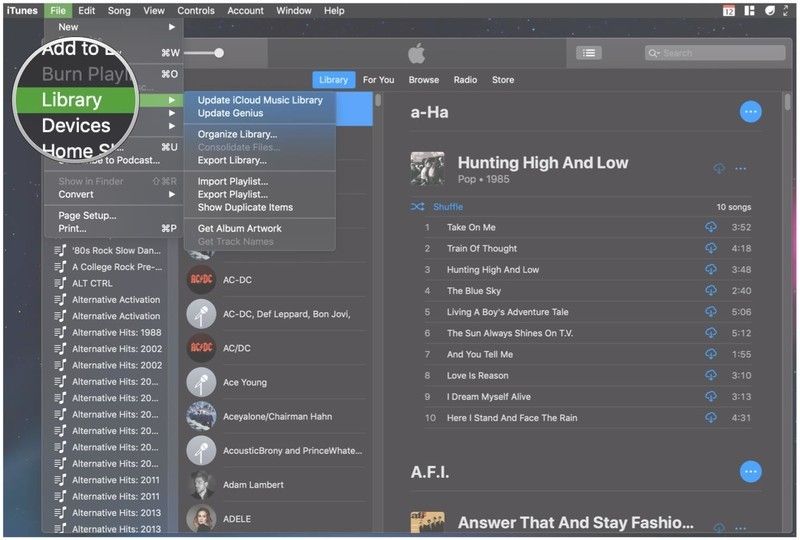This screenshot has height=540, width=800.
Task: Select Print... menu entry
Action: [114, 229]
